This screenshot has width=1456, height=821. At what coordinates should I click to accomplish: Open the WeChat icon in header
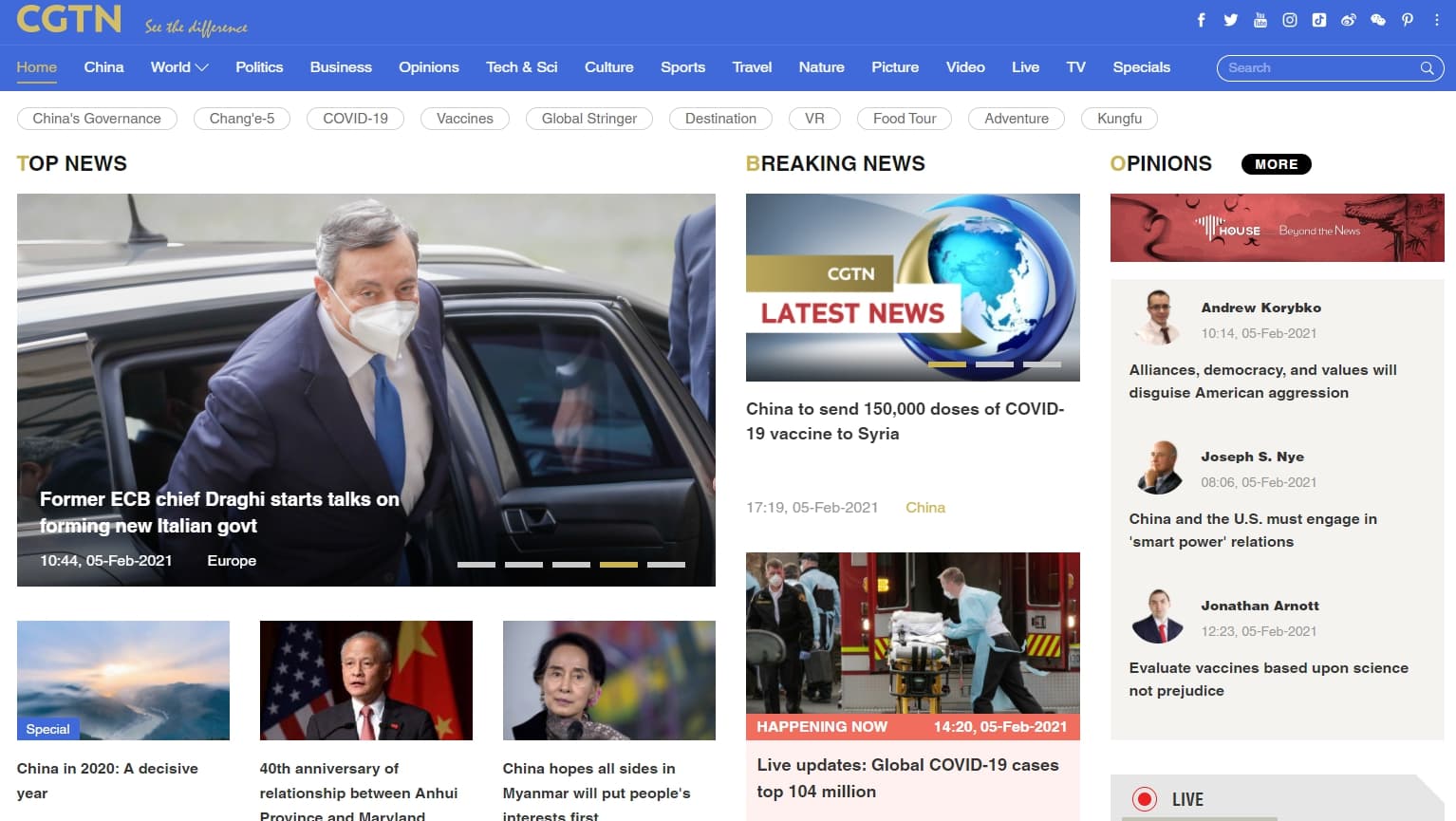(1377, 20)
